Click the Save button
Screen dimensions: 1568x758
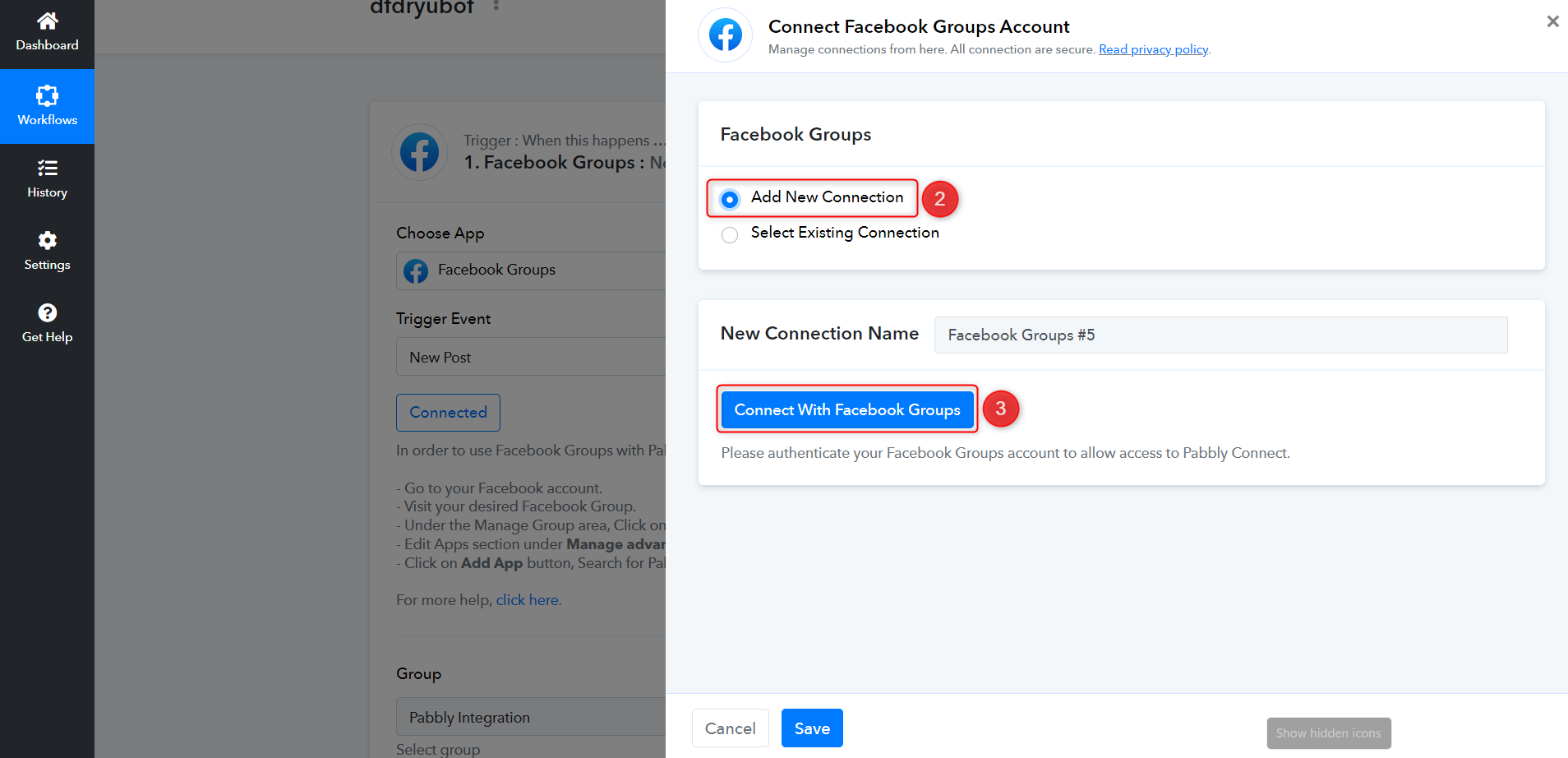(812, 728)
